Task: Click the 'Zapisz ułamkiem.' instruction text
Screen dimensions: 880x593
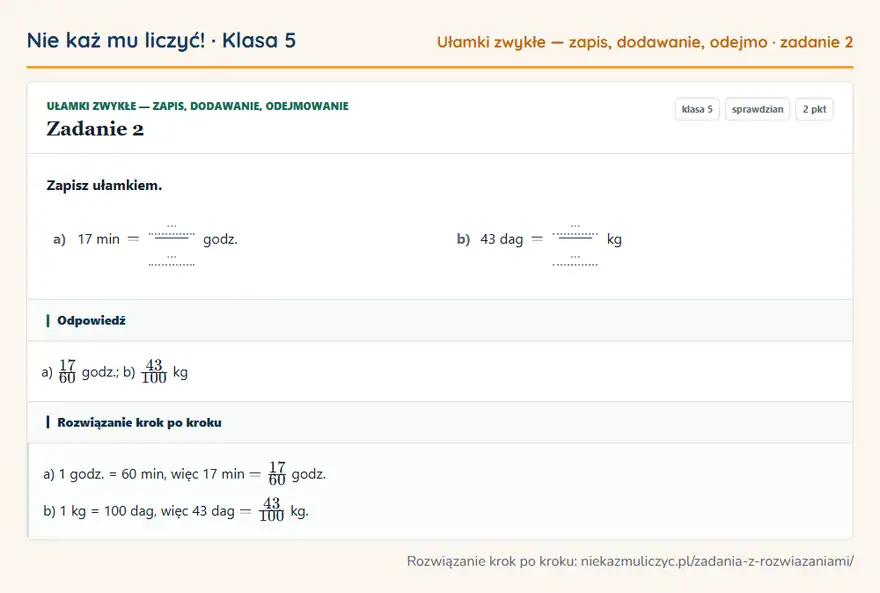Action: click(x=104, y=186)
